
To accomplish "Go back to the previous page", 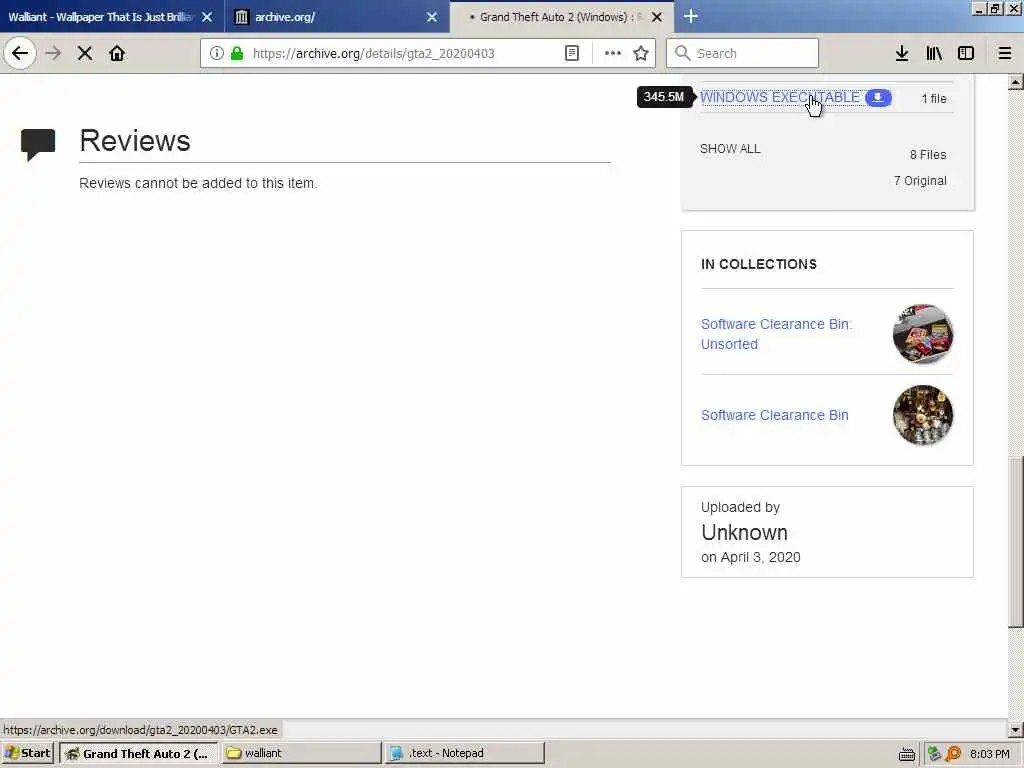I will pos(20,53).
